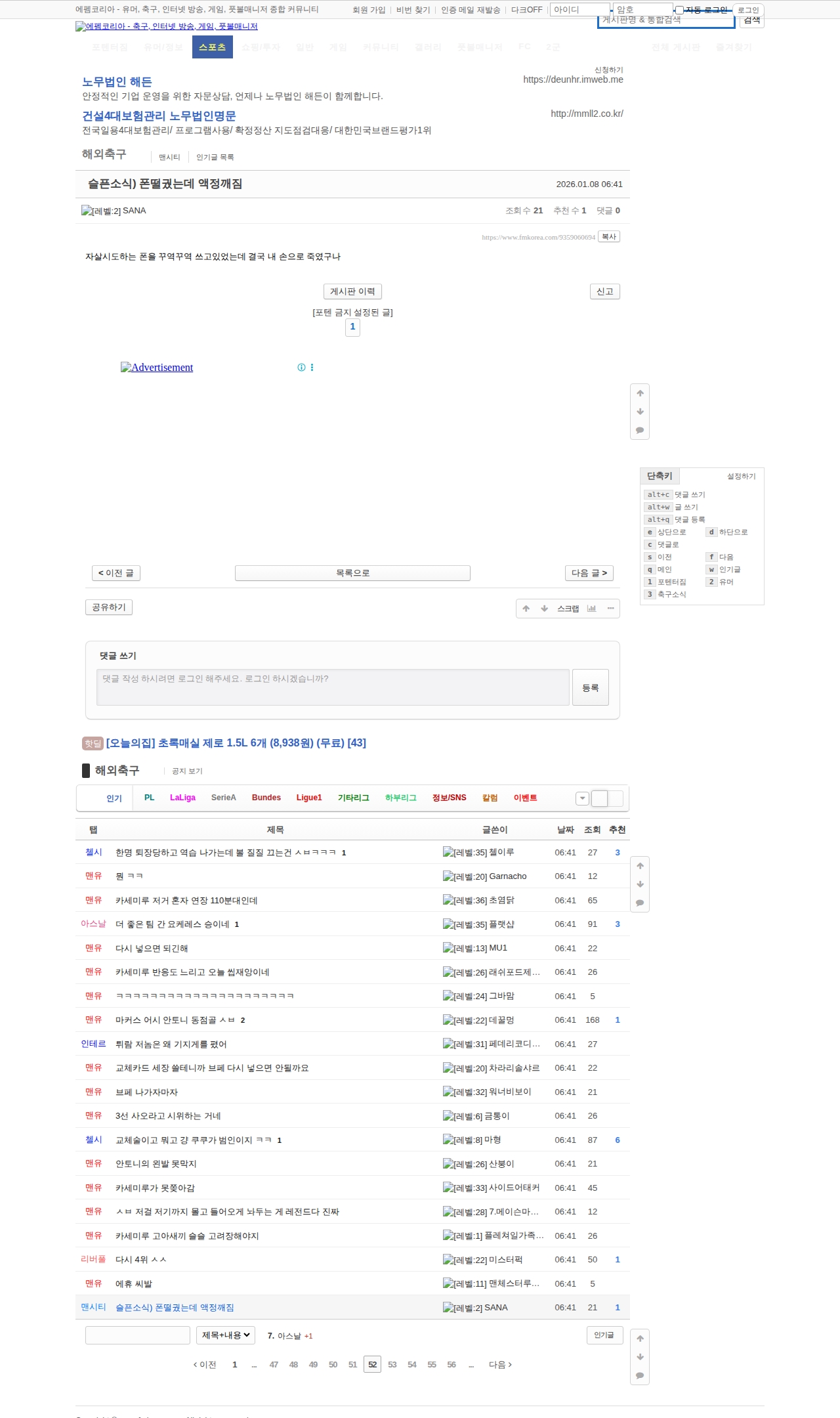
Task: Open the 제목+내용 search type dropdown
Action: tap(226, 1335)
